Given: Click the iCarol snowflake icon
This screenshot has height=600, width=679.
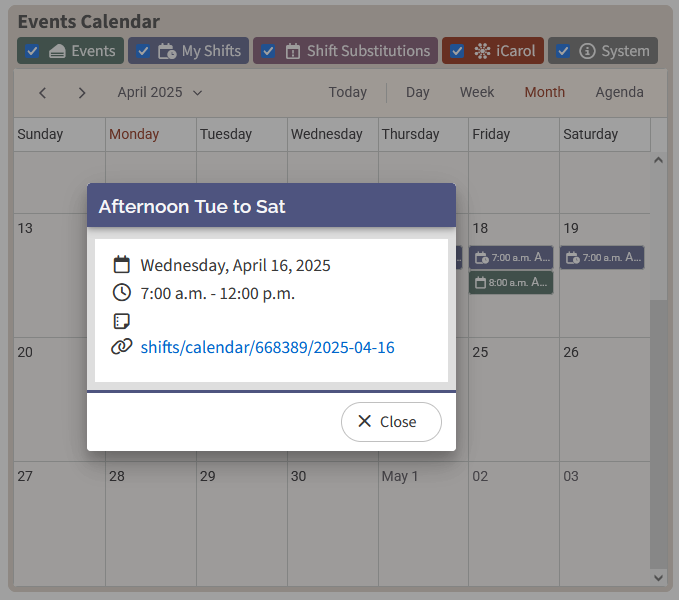Looking at the screenshot, I should coord(482,51).
